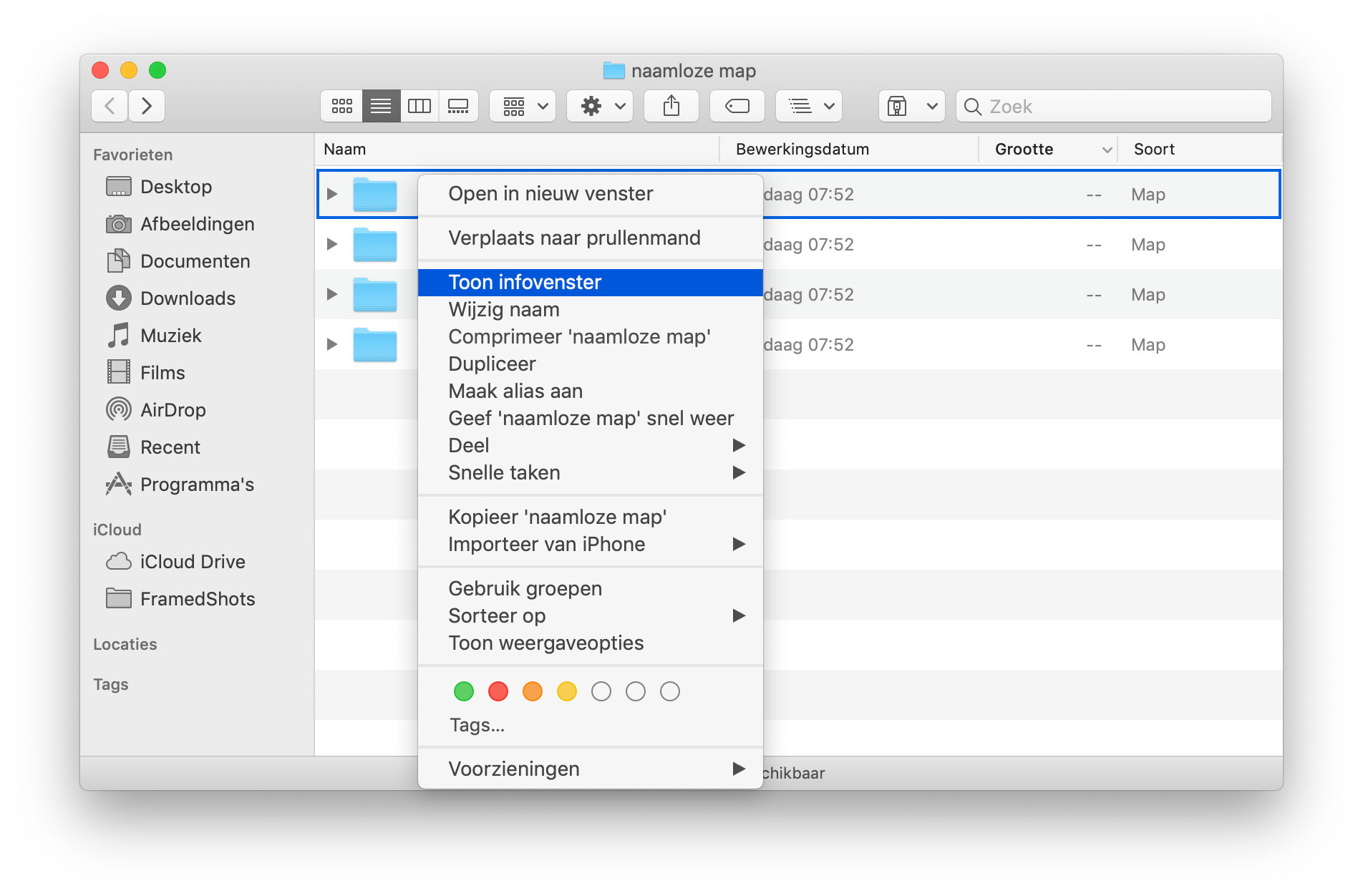Select the second folder icon in list
The image size is (1363, 896).
[375, 245]
